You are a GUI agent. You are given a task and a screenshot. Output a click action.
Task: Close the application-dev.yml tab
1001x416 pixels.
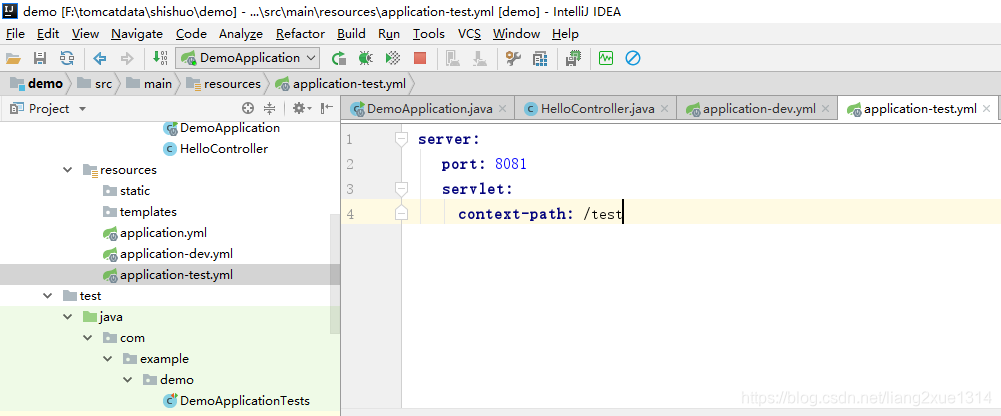pyautogui.click(x=826, y=110)
